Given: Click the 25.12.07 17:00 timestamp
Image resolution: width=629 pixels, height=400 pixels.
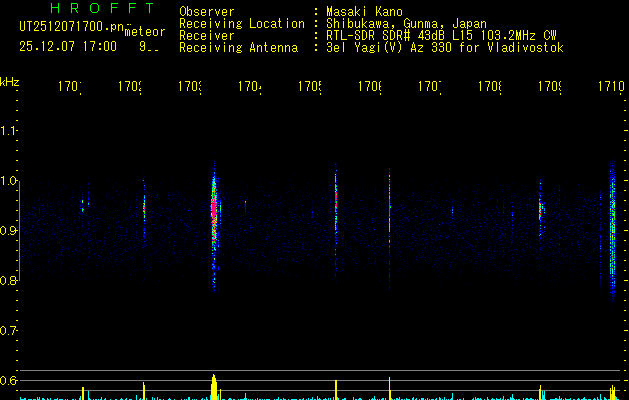Looking at the screenshot, I should tap(67, 46).
